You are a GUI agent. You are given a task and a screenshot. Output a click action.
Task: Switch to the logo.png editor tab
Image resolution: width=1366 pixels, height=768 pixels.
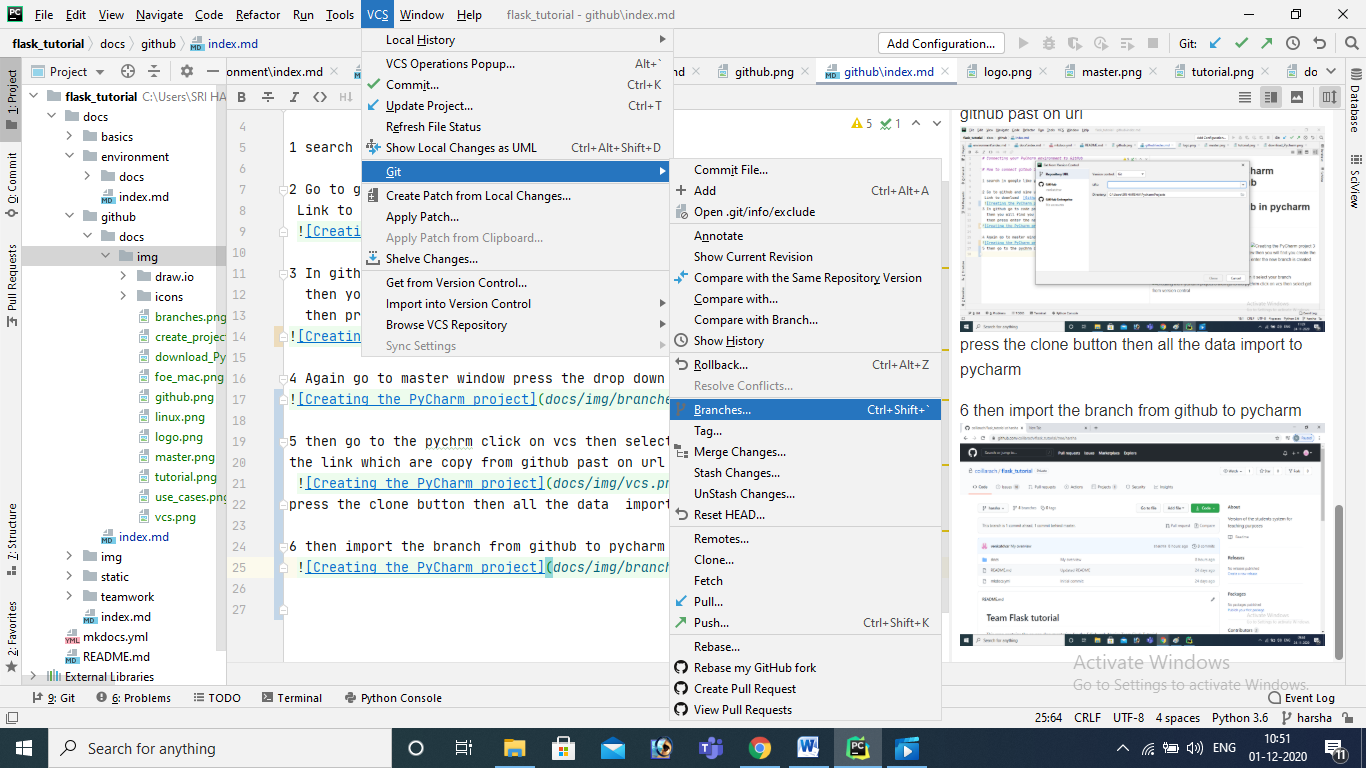(999, 72)
